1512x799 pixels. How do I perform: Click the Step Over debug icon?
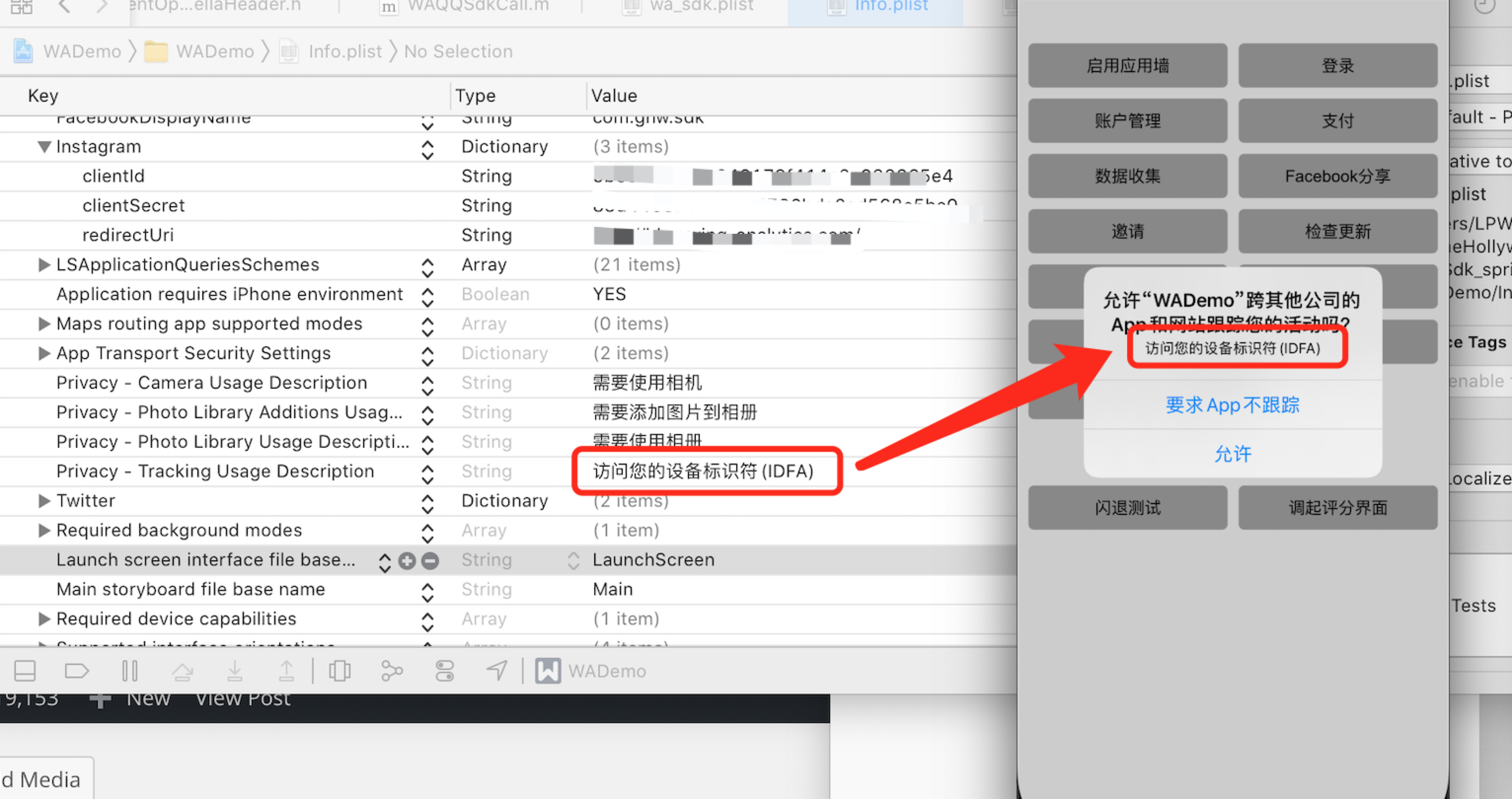pos(183,671)
